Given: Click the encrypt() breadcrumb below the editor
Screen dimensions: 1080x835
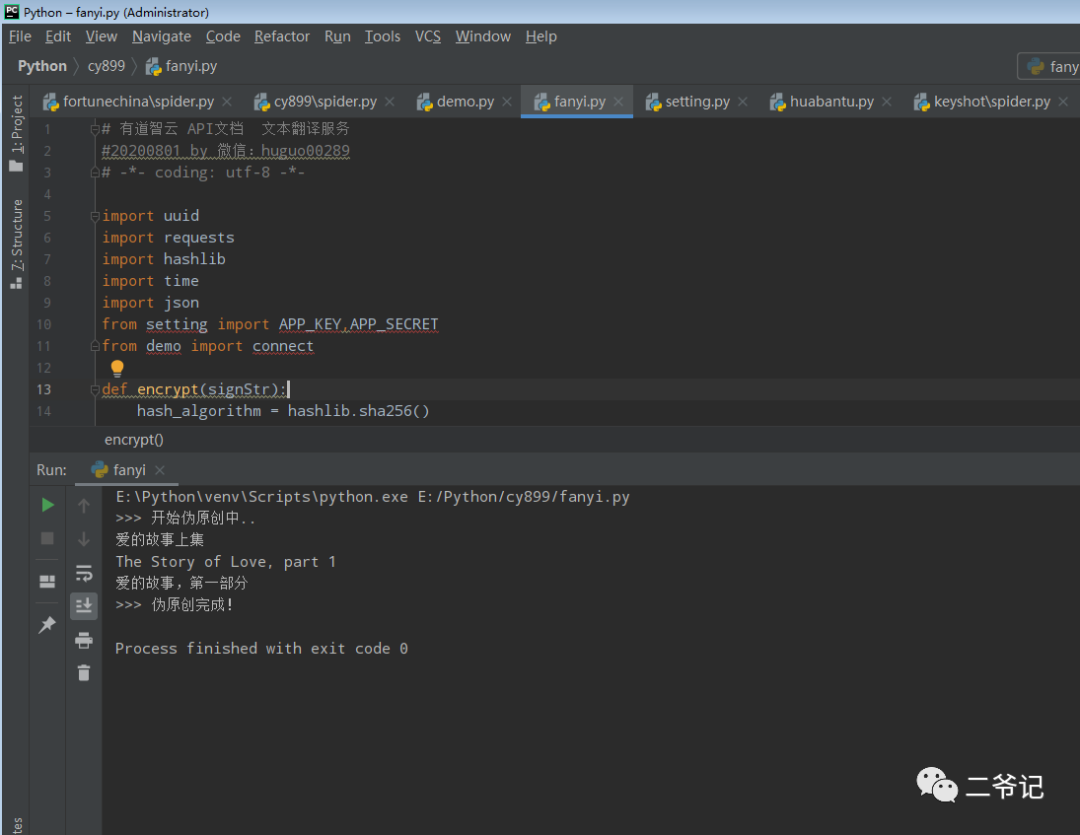Looking at the screenshot, I should 134,440.
